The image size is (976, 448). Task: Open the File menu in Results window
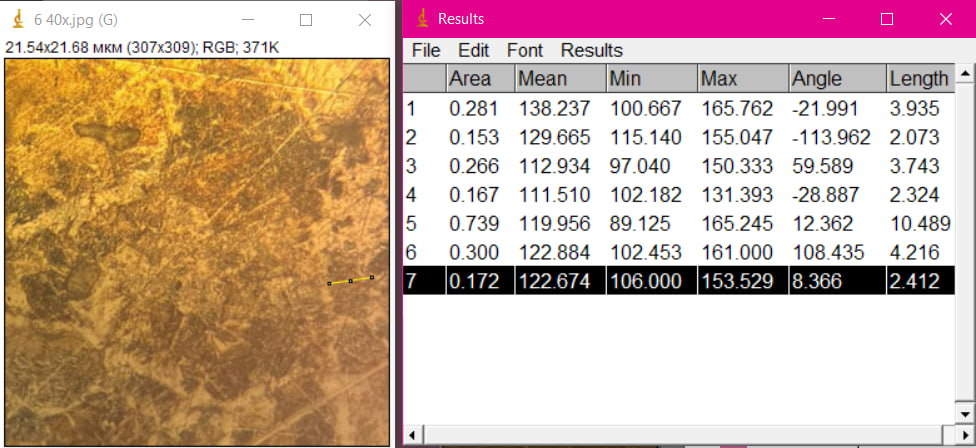[x=426, y=50]
